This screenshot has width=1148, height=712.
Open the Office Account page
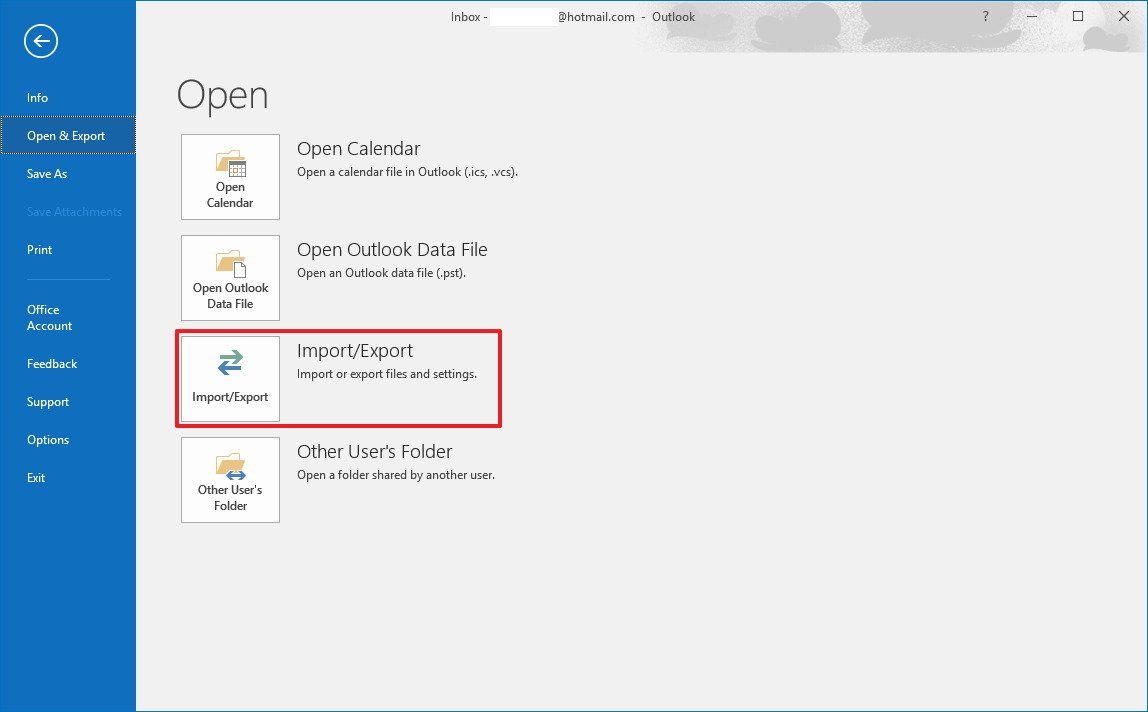click(x=49, y=317)
